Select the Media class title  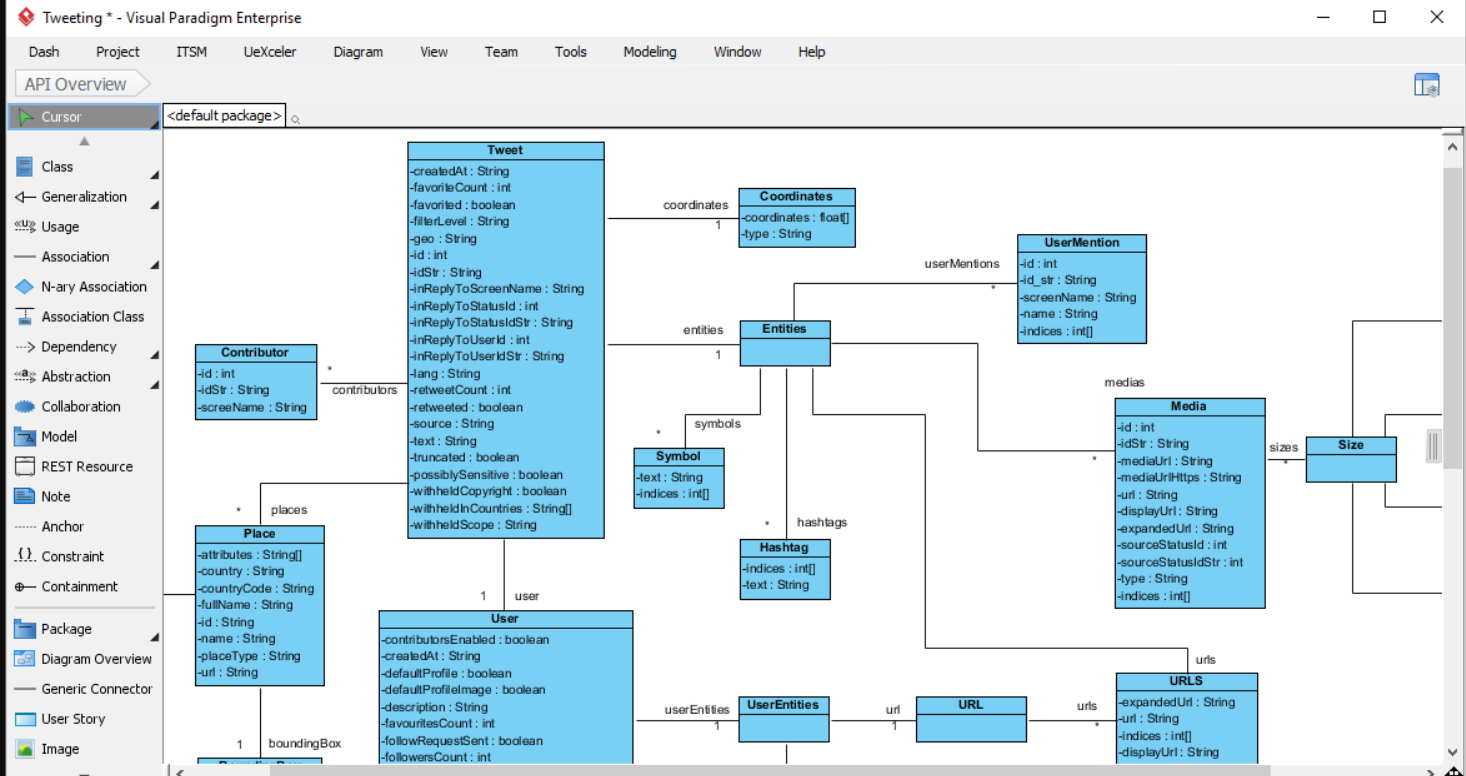pos(1189,407)
